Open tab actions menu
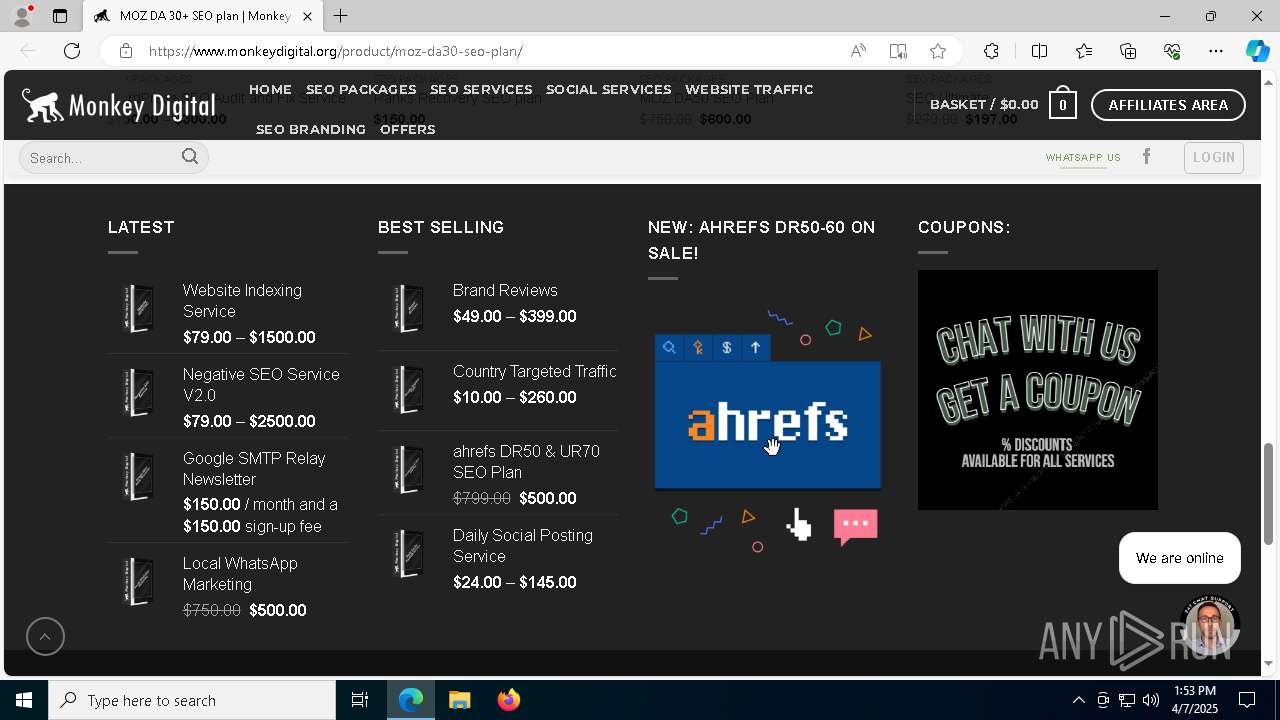1280x720 pixels. (60, 16)
